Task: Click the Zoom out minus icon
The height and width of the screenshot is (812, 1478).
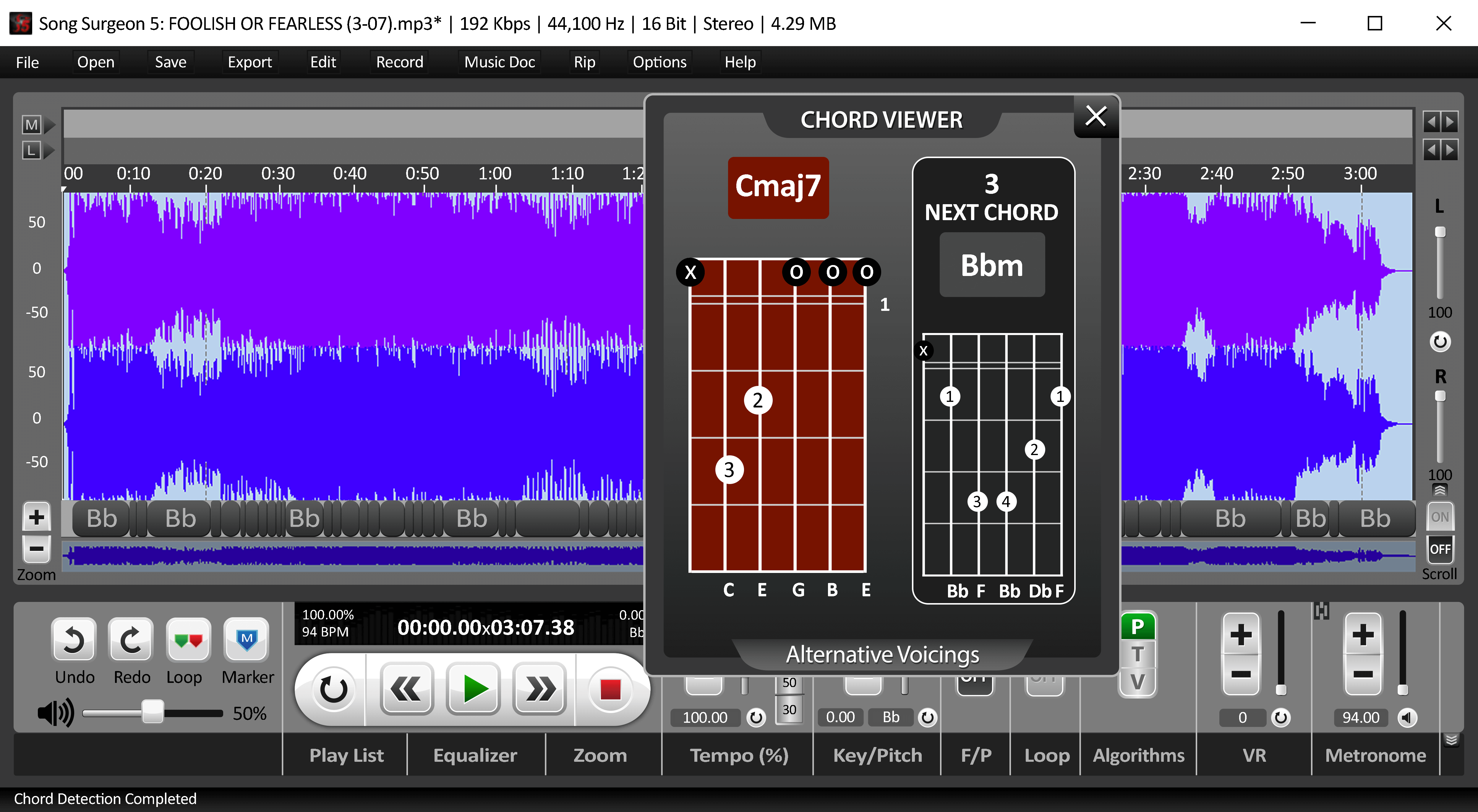Action: (x=36, y=549)
